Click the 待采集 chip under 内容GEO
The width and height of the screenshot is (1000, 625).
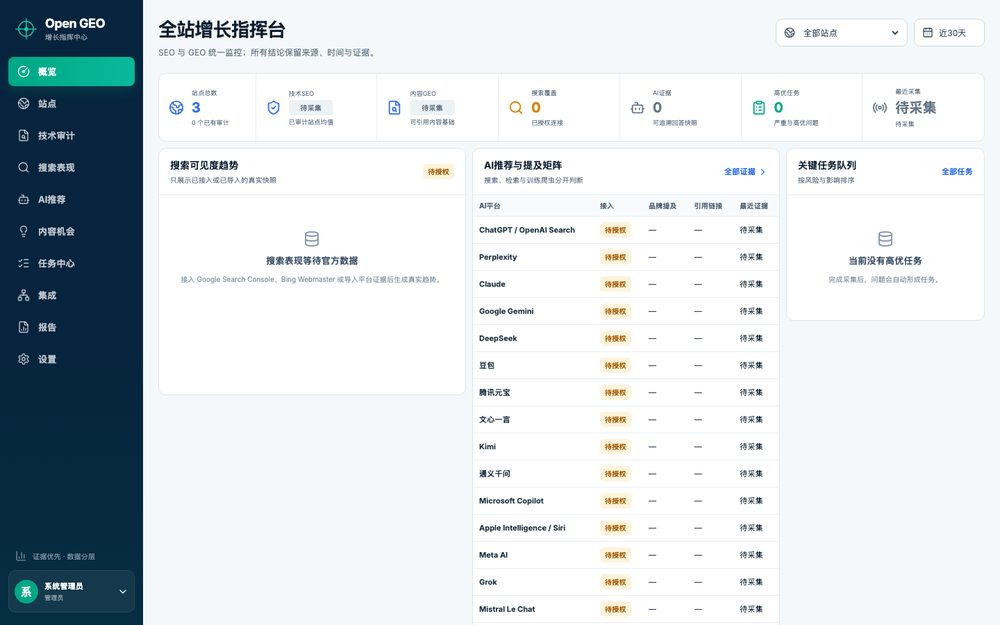point(432,108)
